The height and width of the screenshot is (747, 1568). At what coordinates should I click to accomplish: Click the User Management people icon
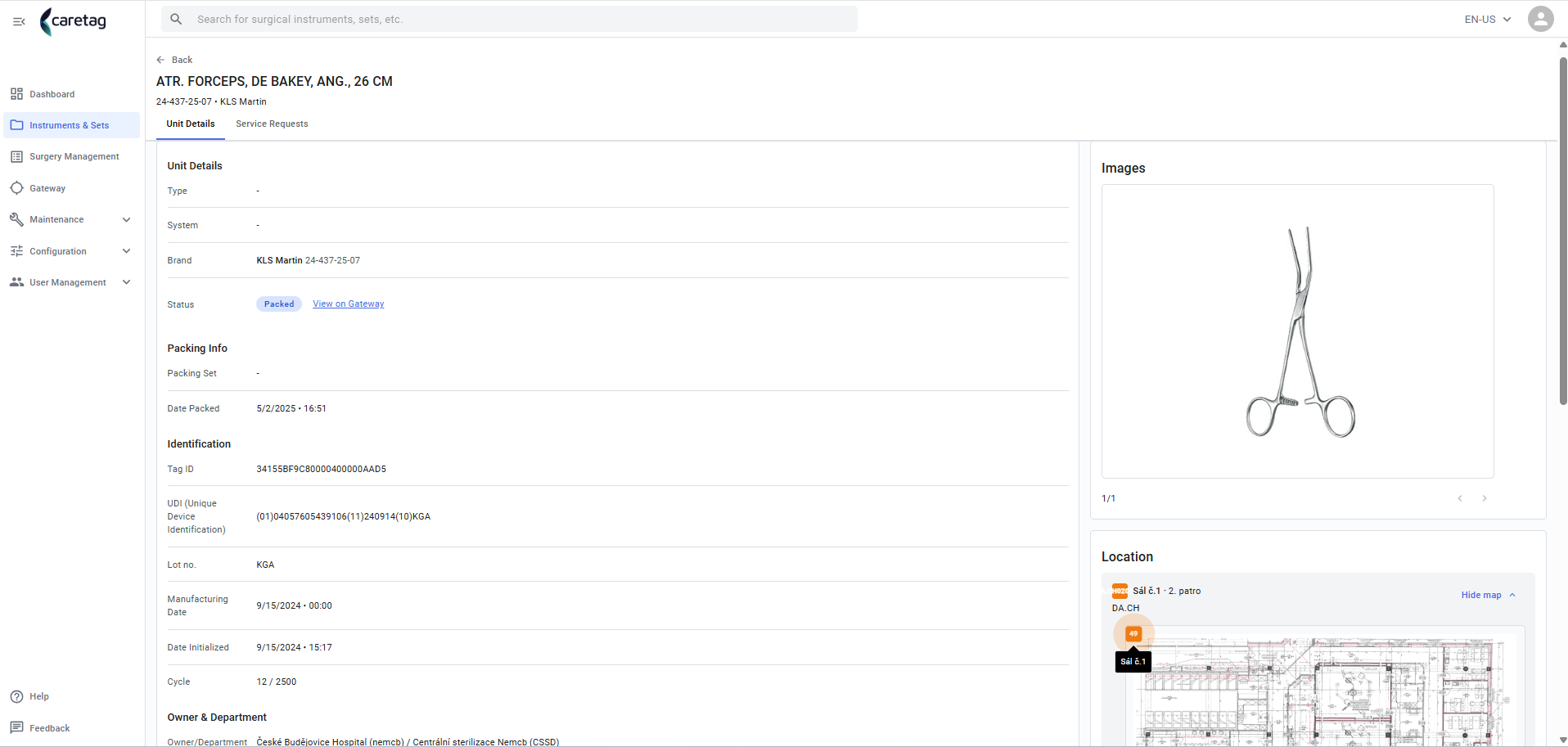16,282
